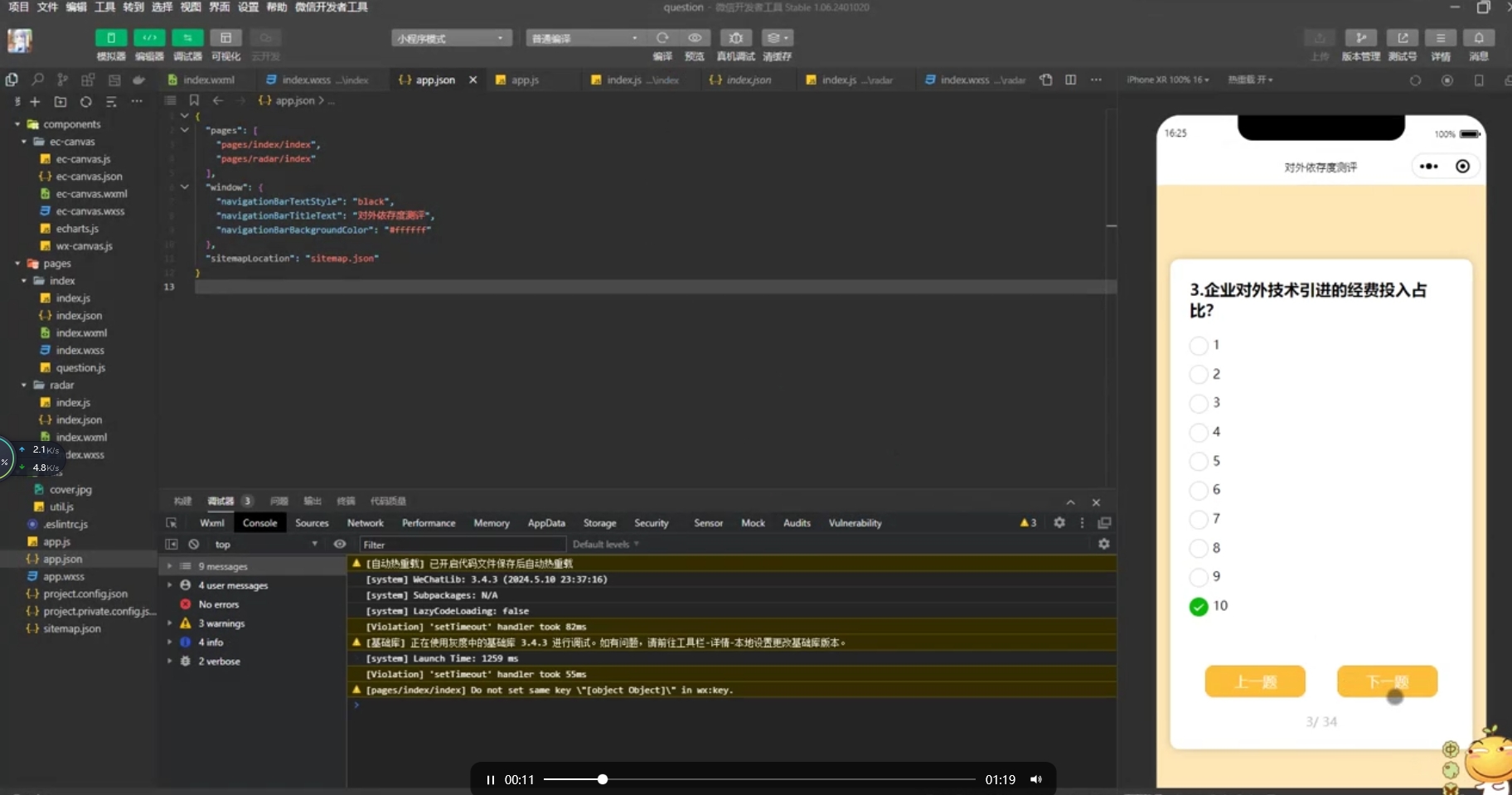Pause the video playback
This screenshot has height=795, width=1512.
point(490,779)
